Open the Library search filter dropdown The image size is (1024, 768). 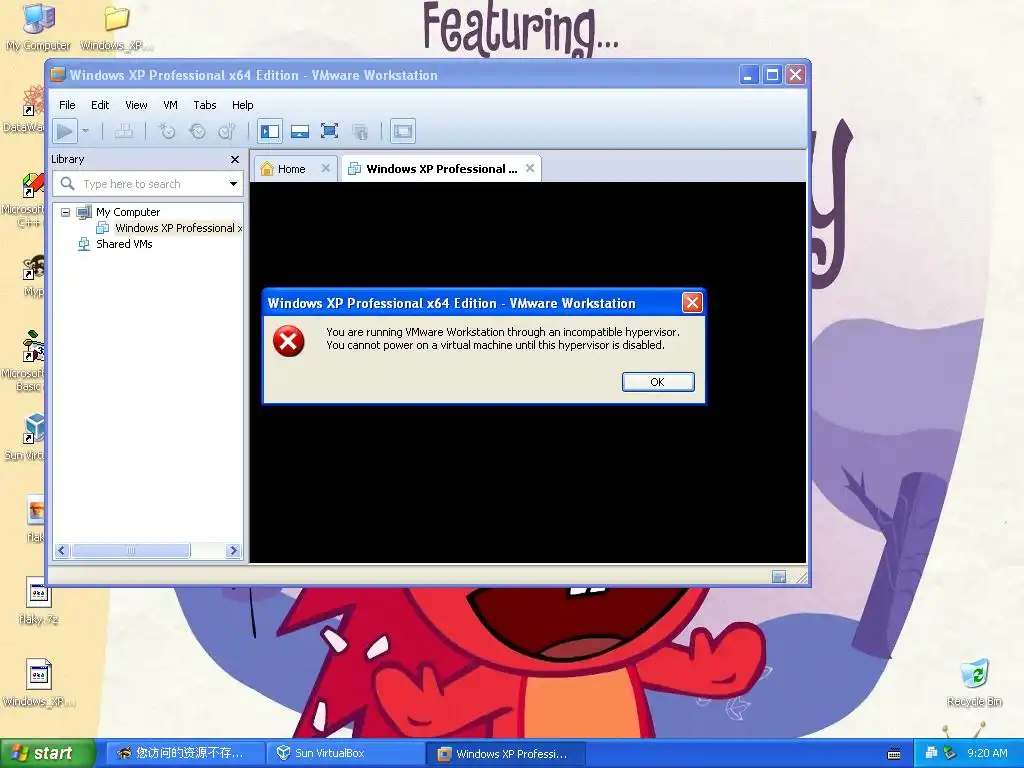[x=233, y=184]
